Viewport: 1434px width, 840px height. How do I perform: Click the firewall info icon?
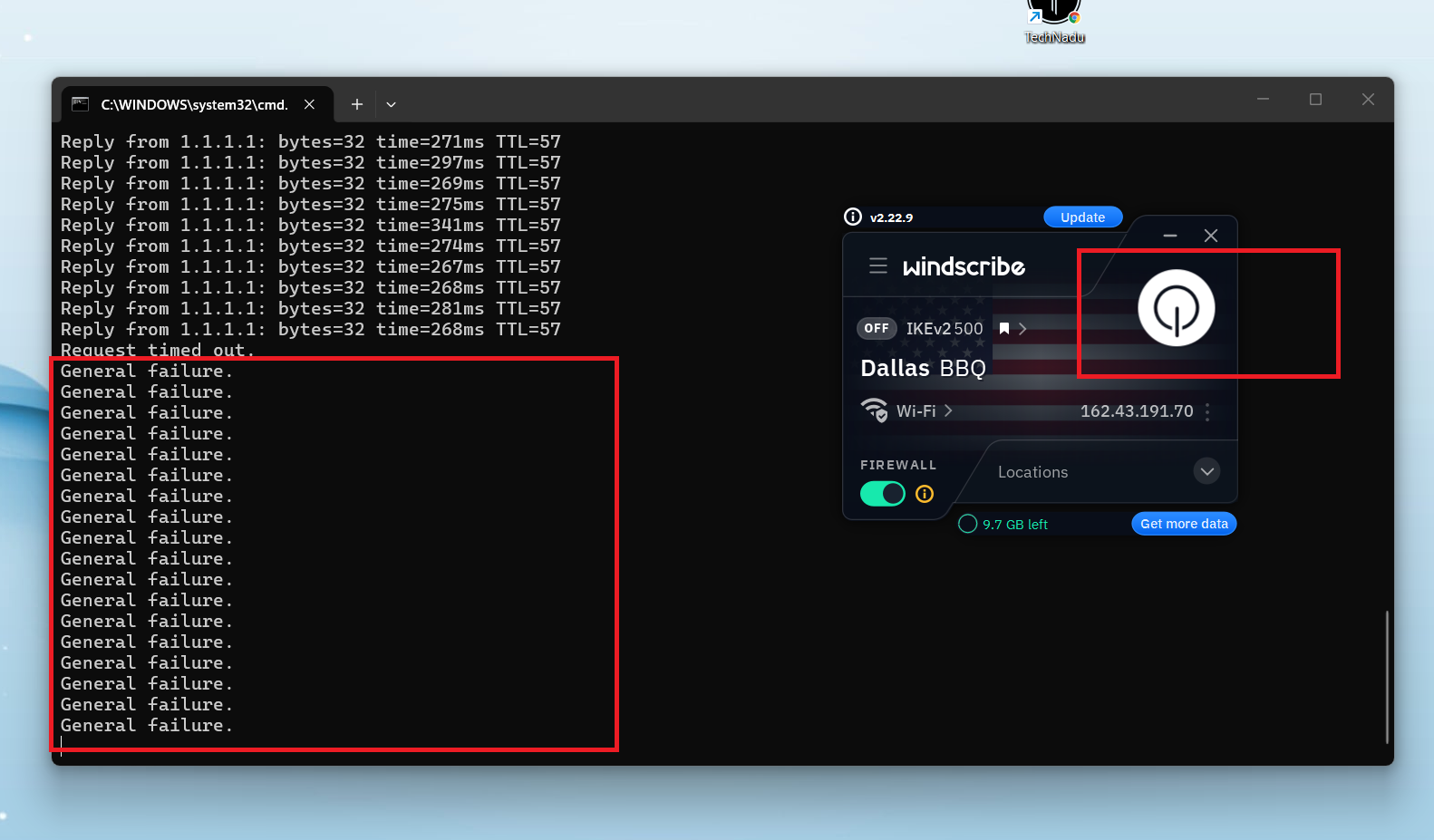pyautogui.click(x=925, y=494)
